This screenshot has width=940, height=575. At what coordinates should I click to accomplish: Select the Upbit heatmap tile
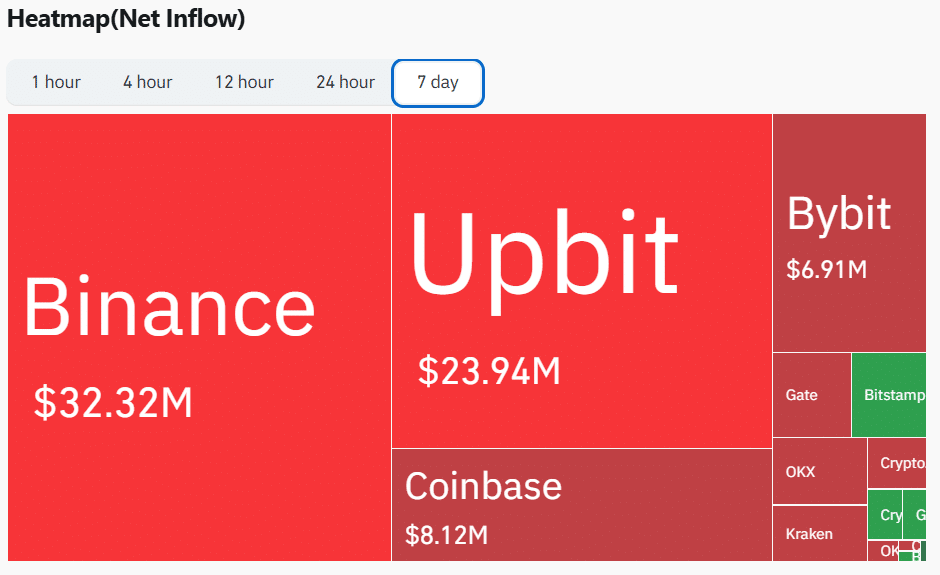(x=582, y=281)
